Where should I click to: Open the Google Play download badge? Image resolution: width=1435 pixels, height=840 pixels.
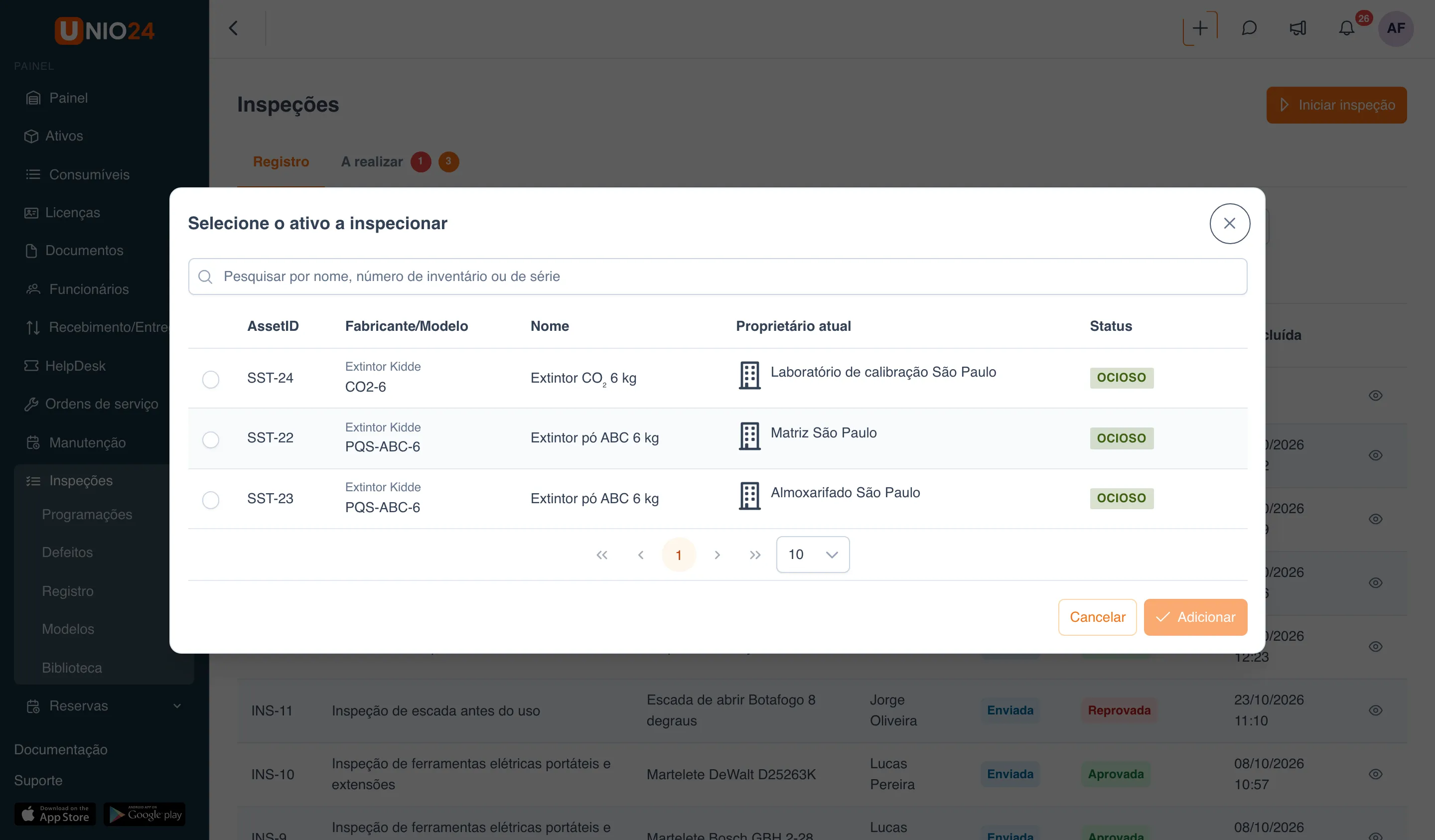tap(144, 814)
